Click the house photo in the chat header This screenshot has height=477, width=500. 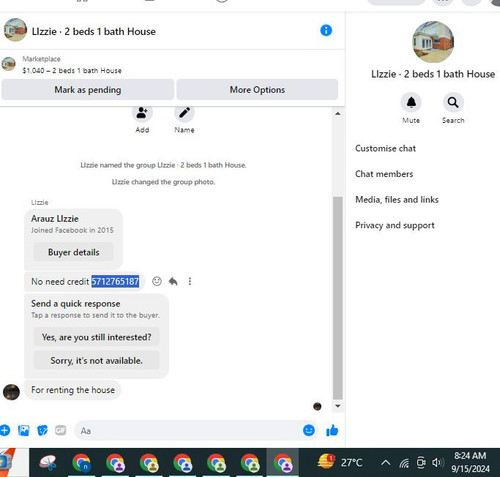pos(15,30)
